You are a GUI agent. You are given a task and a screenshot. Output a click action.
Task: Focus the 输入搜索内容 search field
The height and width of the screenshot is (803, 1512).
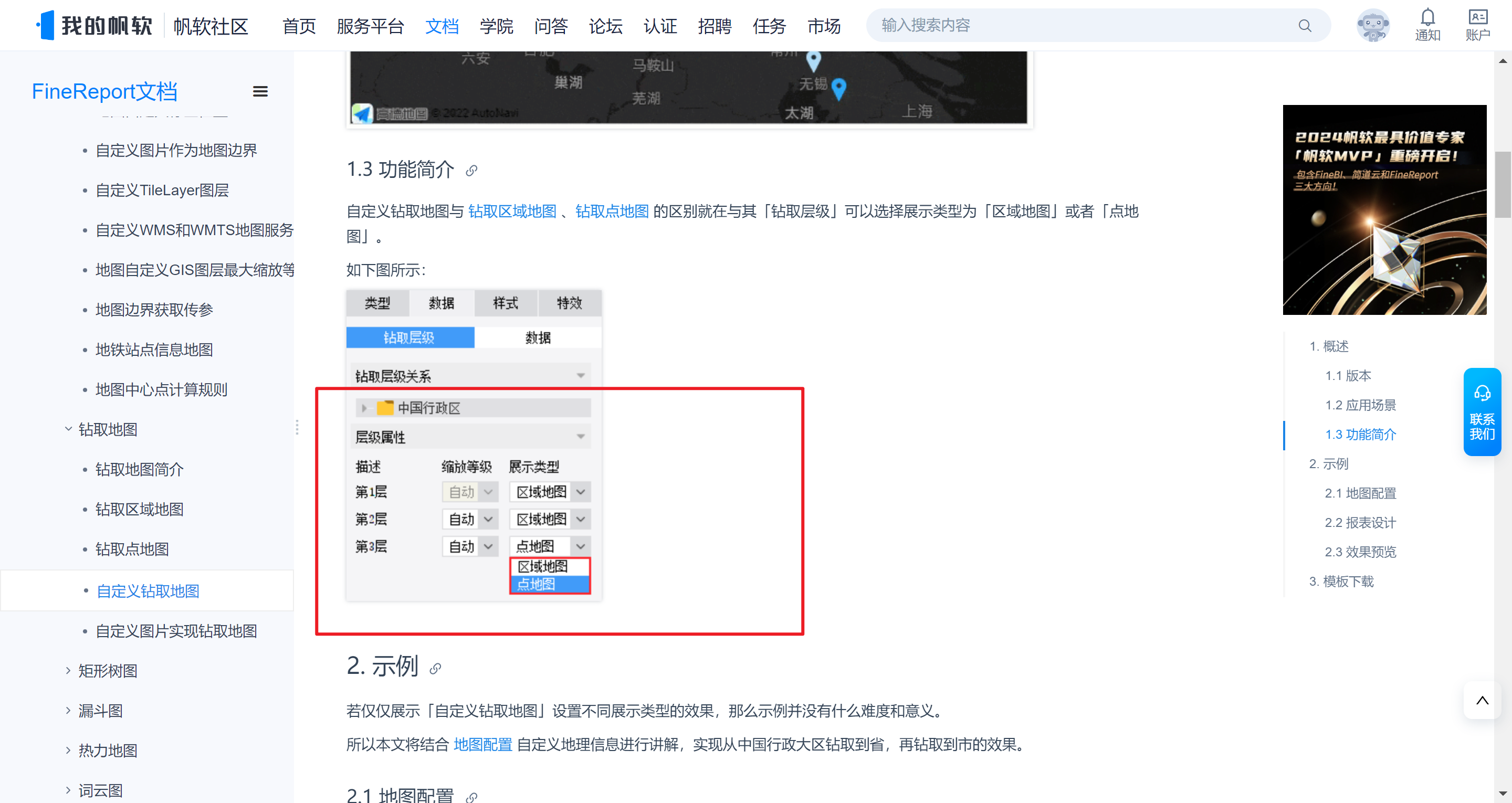click(1086, 25)
